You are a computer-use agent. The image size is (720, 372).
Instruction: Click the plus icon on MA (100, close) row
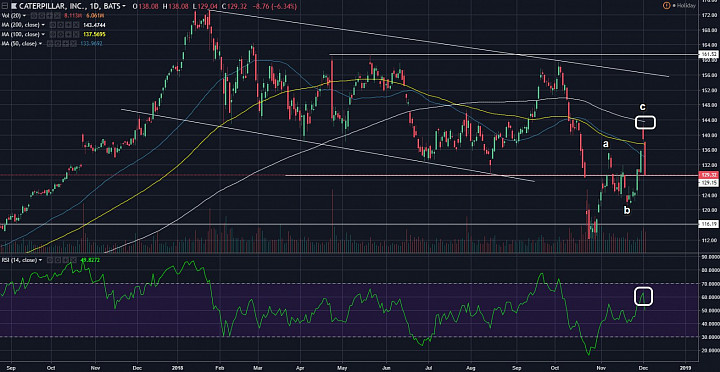(68, 34)
